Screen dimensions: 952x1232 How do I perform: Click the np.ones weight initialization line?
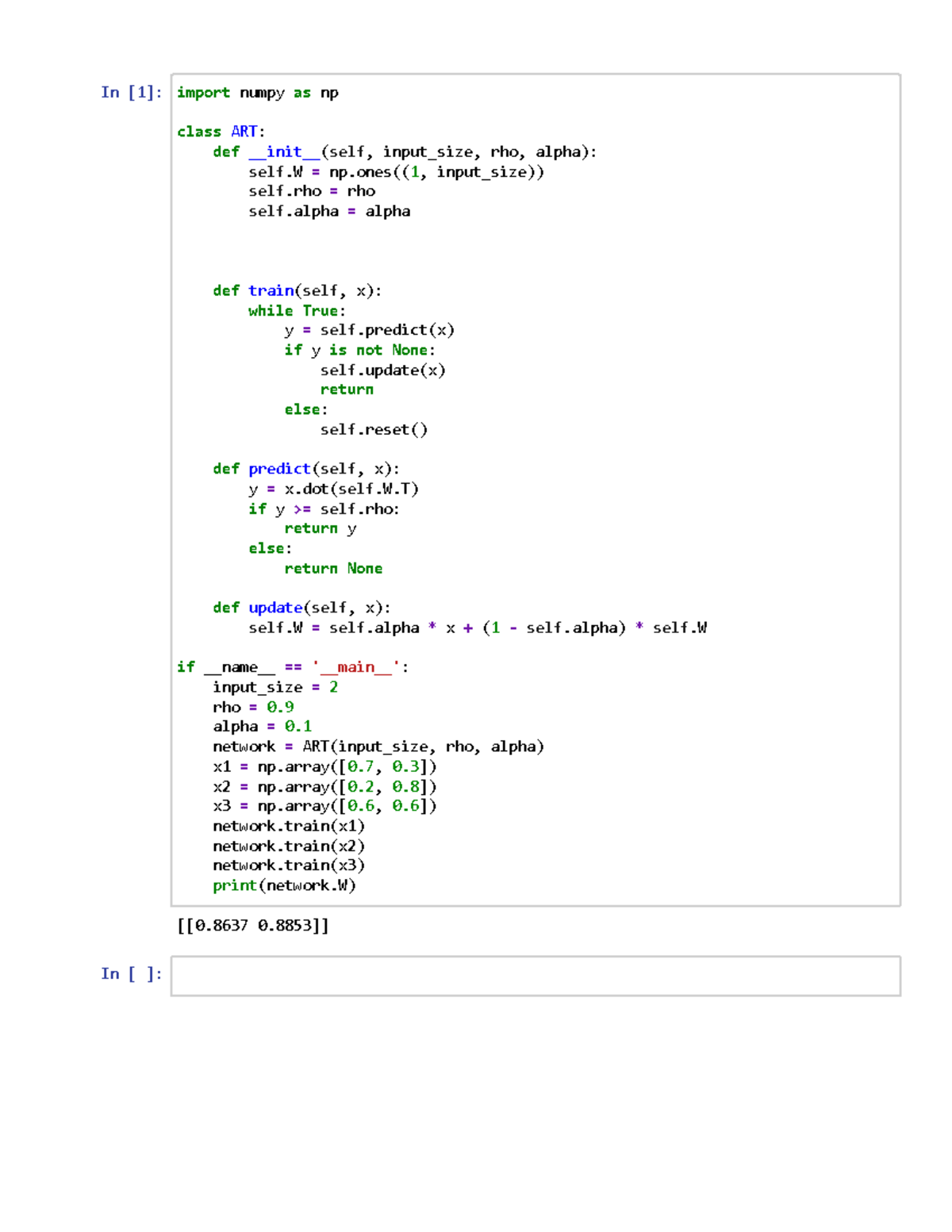[397, 171]
